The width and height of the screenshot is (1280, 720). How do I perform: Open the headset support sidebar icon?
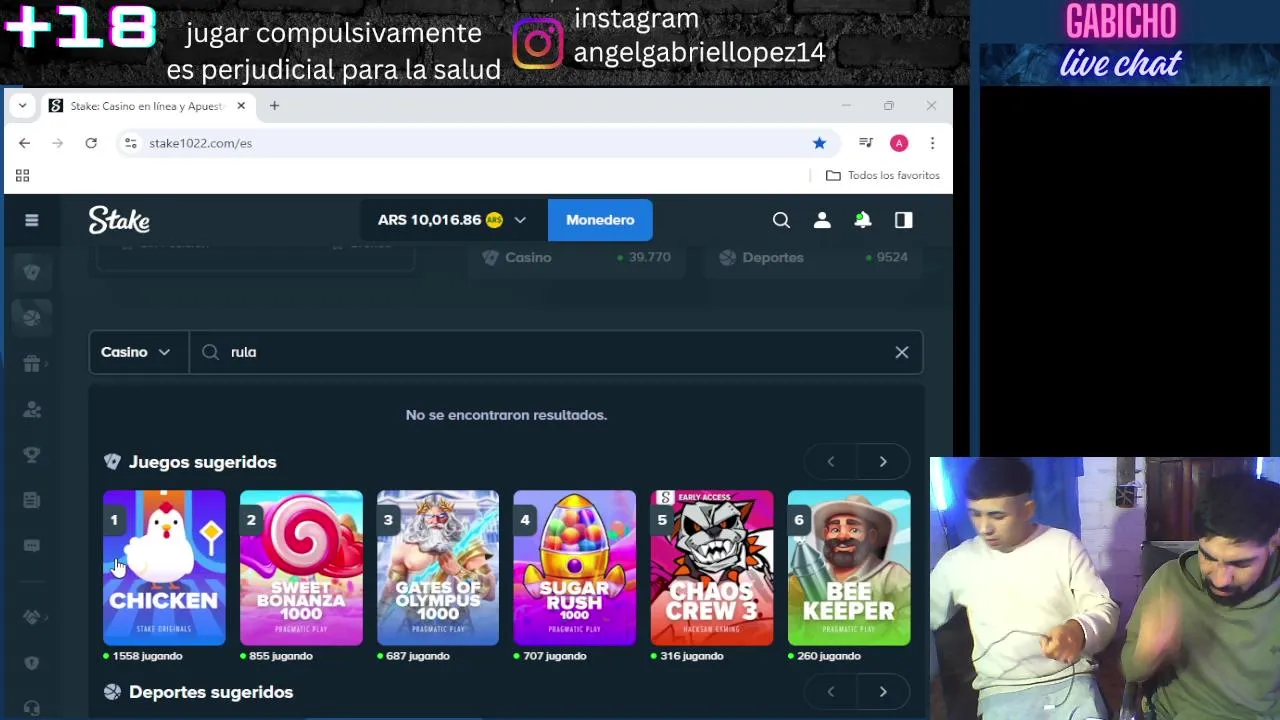(32, 708)
